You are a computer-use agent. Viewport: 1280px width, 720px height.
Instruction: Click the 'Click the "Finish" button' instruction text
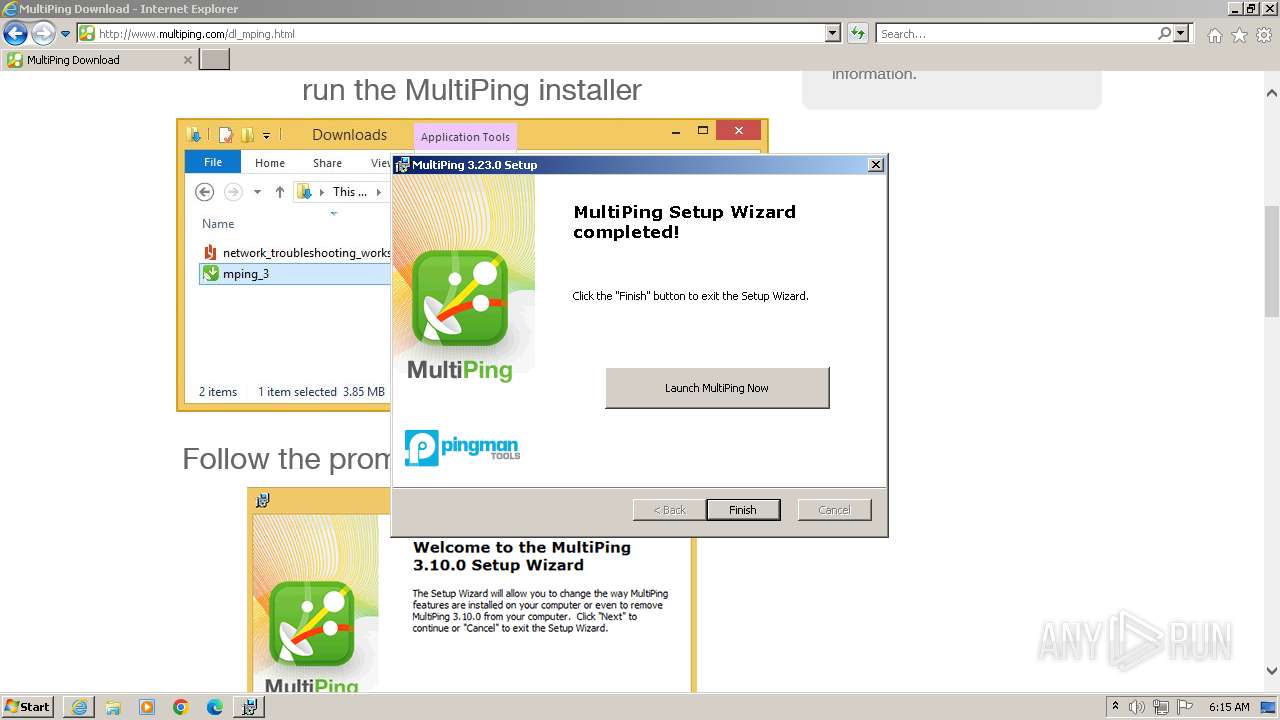point(690,296)
